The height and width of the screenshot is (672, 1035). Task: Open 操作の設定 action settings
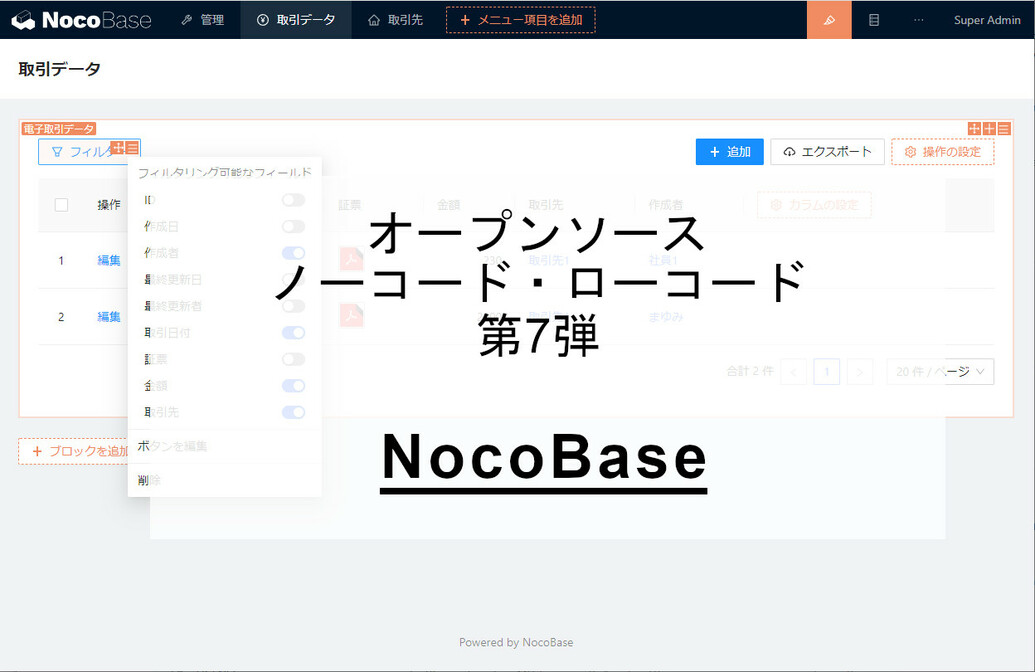(x=943, y=152)
